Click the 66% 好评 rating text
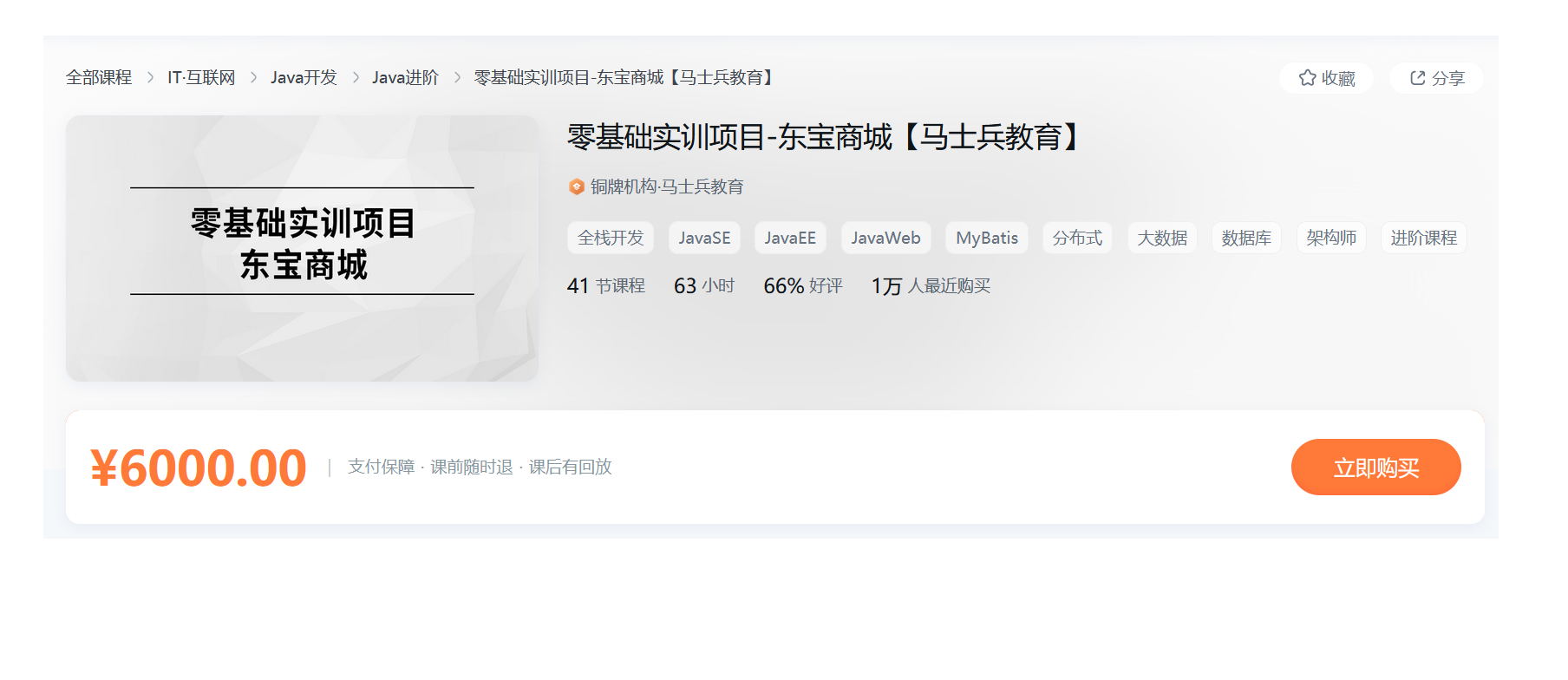The image size is (1568, 680). click(x=803, y=285)
